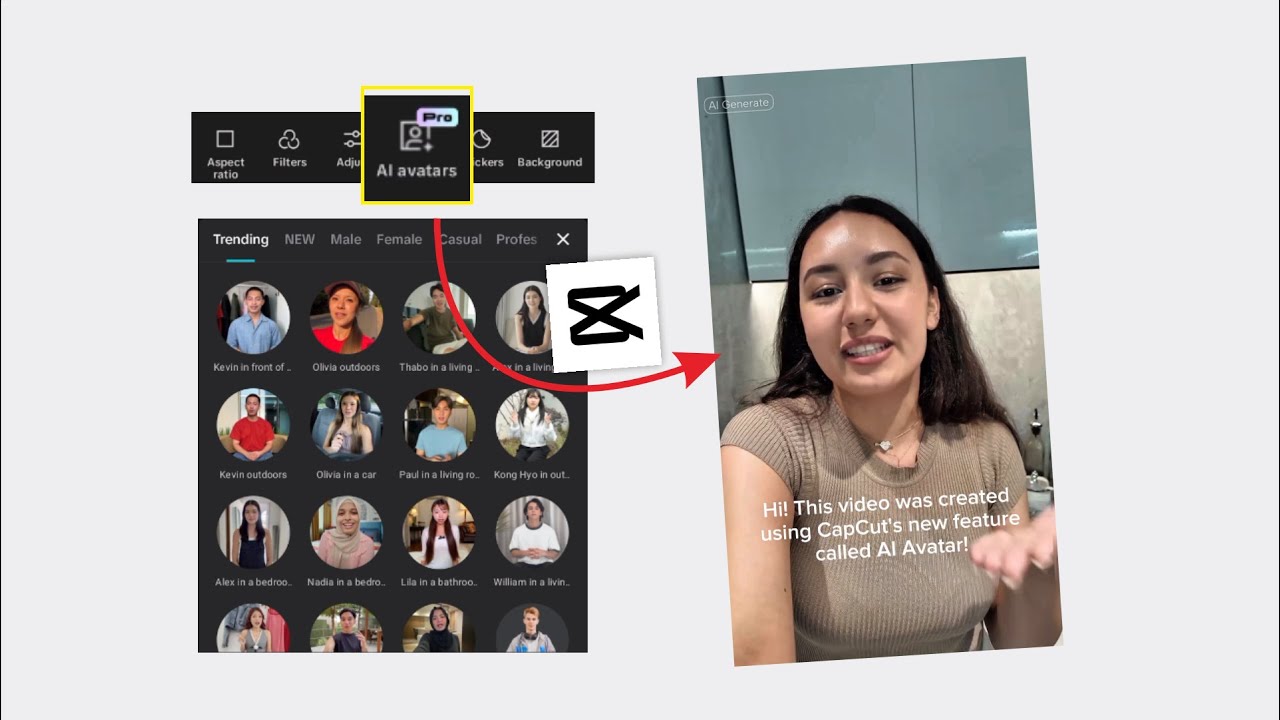
Task: Click the 'Kevin outdoors' caption text
Action: (253, 474)
